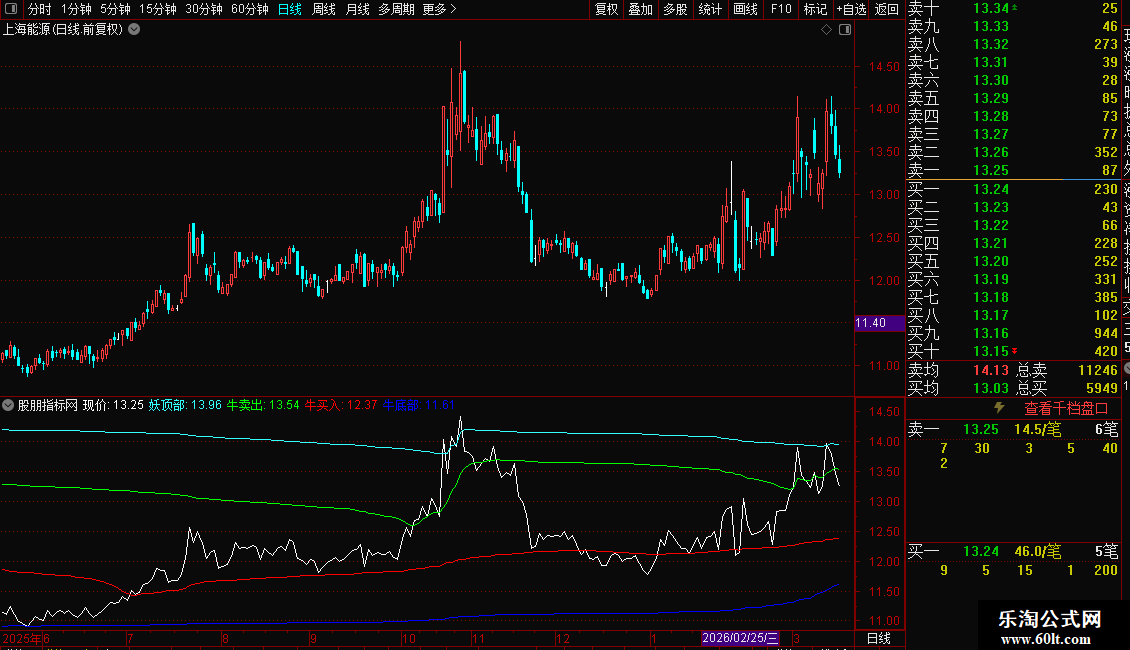Click the 卖均 14.13 average price
This screenshot has width=1130, height=650.
(x=958, y=370)
